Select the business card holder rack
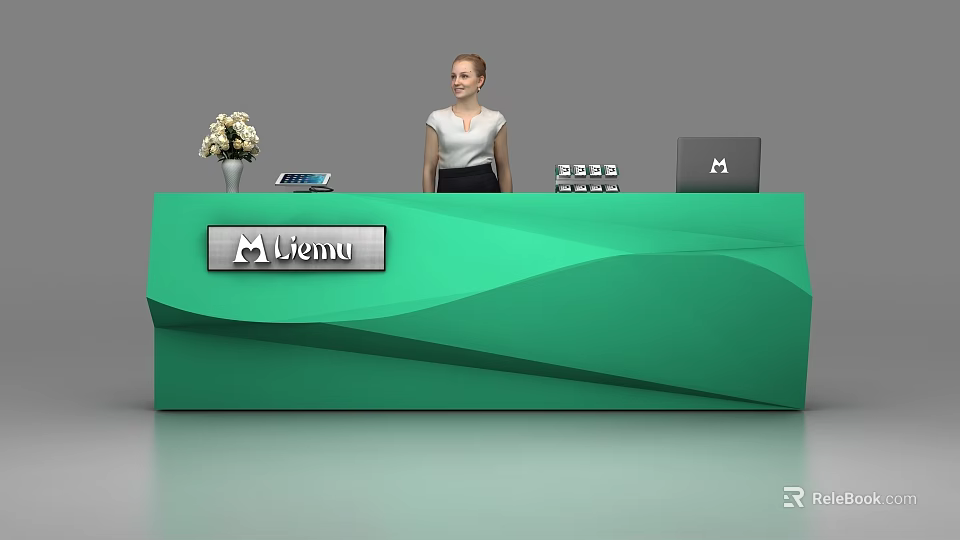Image resolution: width=960 pixels, height=540 pixels. 587,178
